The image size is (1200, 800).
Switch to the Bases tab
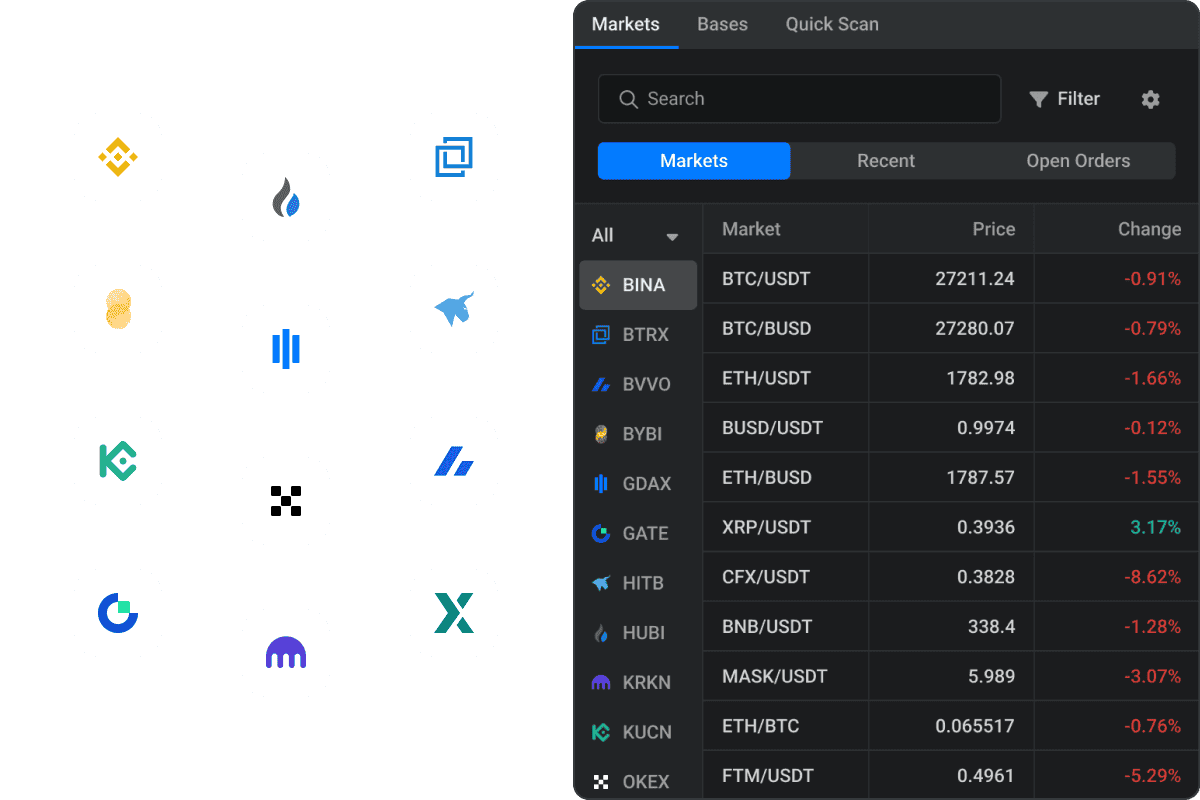click(722, 24)
